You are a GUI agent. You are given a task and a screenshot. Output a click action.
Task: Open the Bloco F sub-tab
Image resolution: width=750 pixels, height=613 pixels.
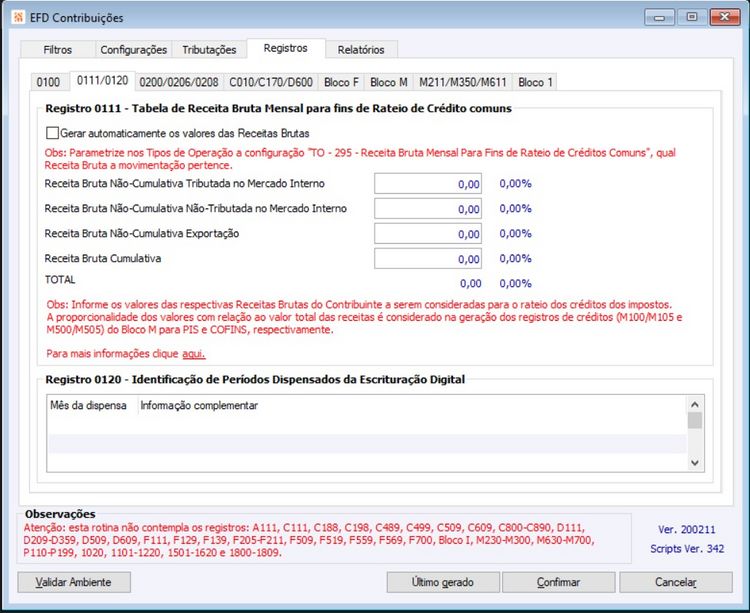tap(341, 82)
